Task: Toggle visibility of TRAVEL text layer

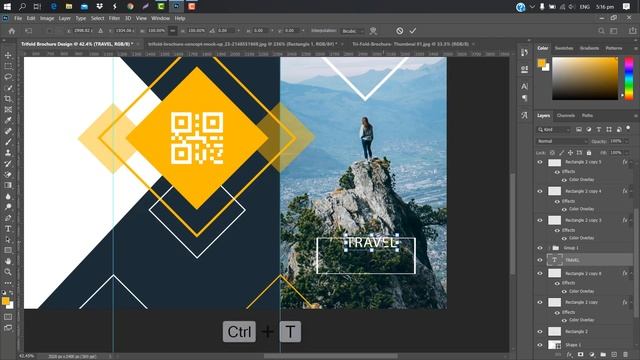Action: click(x=540, y=260)
